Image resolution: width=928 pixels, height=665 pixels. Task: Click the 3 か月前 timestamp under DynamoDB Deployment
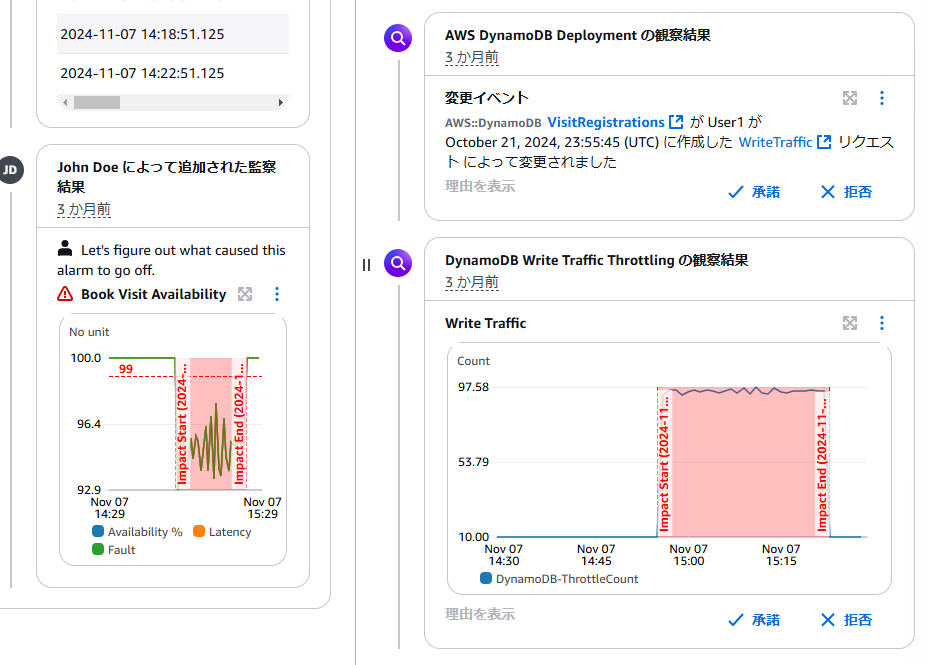472,58
